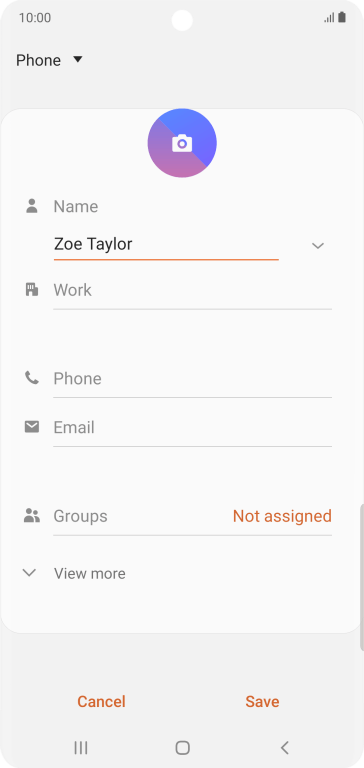Viewport: 364px width, 768px height.
Task: Click the work building icon
Action: (32, 289)
